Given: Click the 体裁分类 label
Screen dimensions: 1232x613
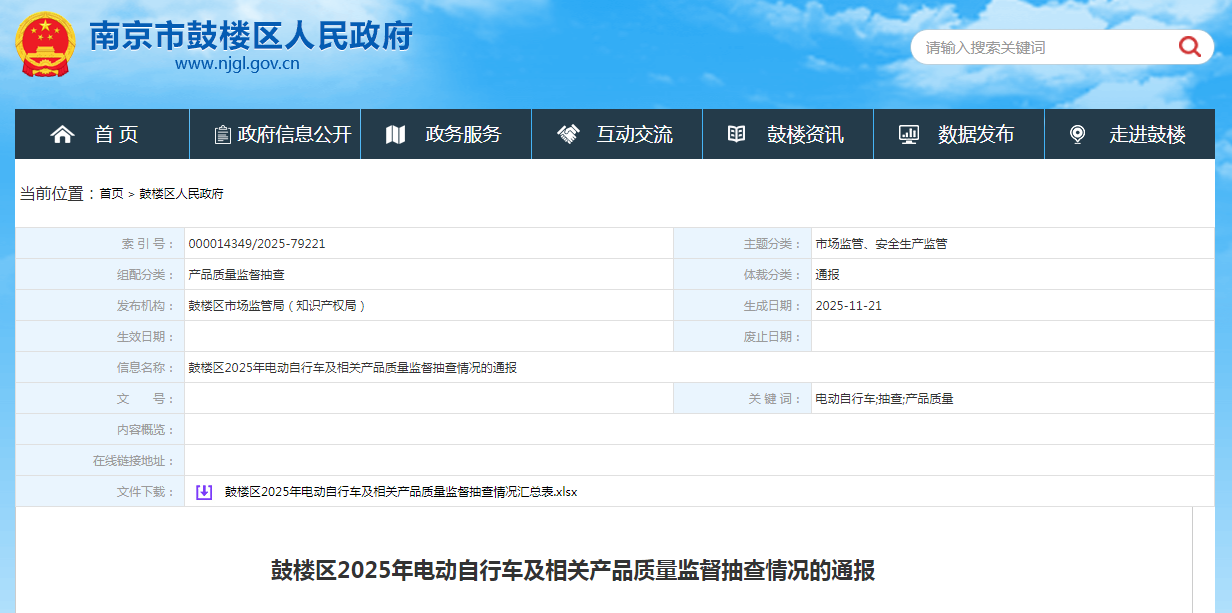Looking at the screenshot, I should click(x=773, y=275).
